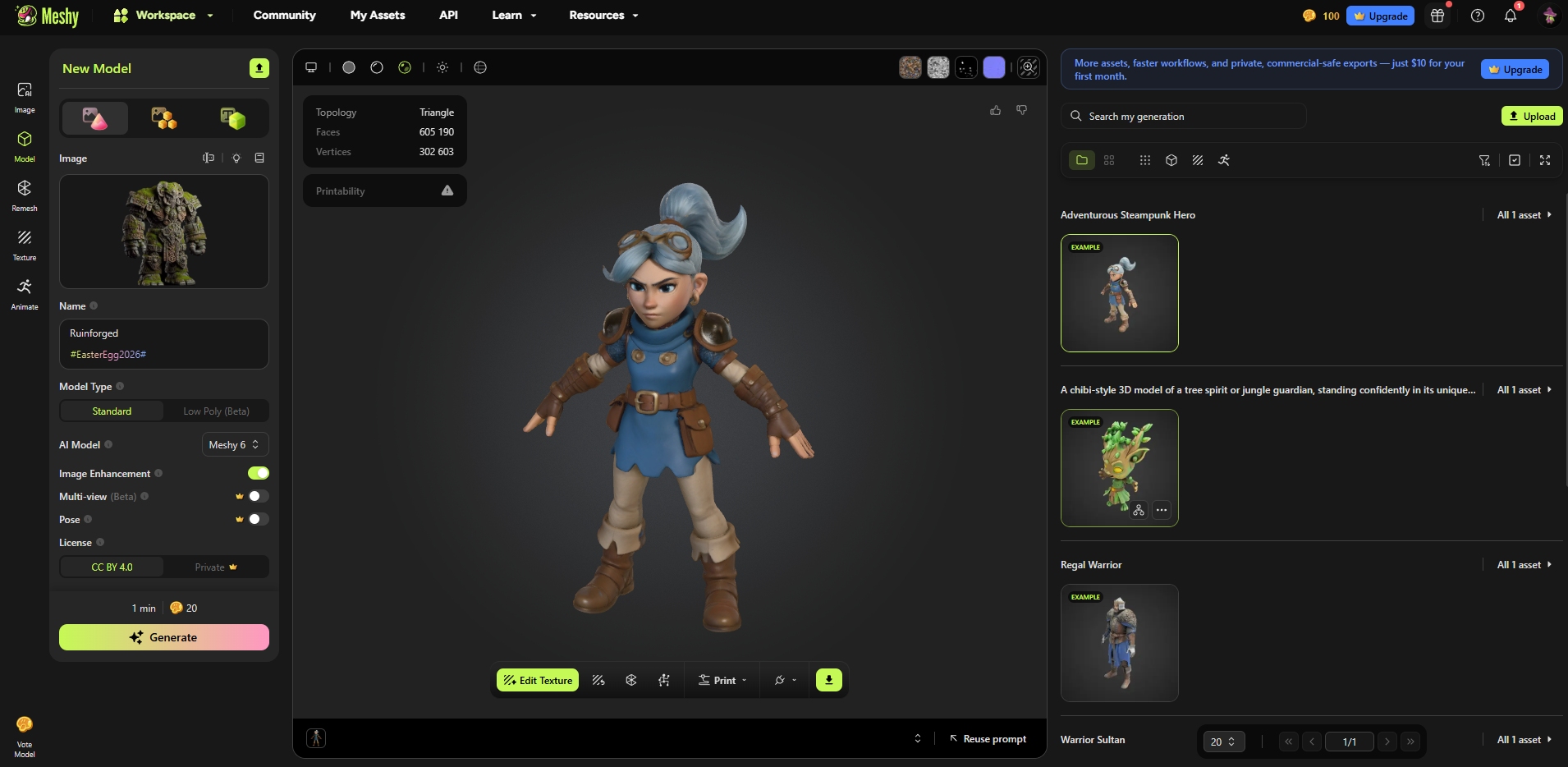Image resolution: width=1568 pixels, height=767 pixels.
Task: Select the purple background color swatch
Action: 994,67
